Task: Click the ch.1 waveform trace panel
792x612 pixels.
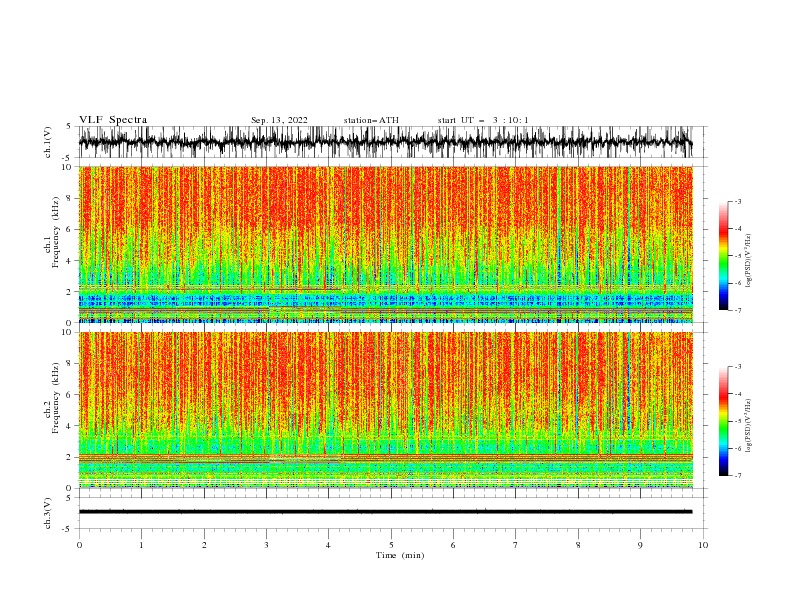Action: [392, 142]
